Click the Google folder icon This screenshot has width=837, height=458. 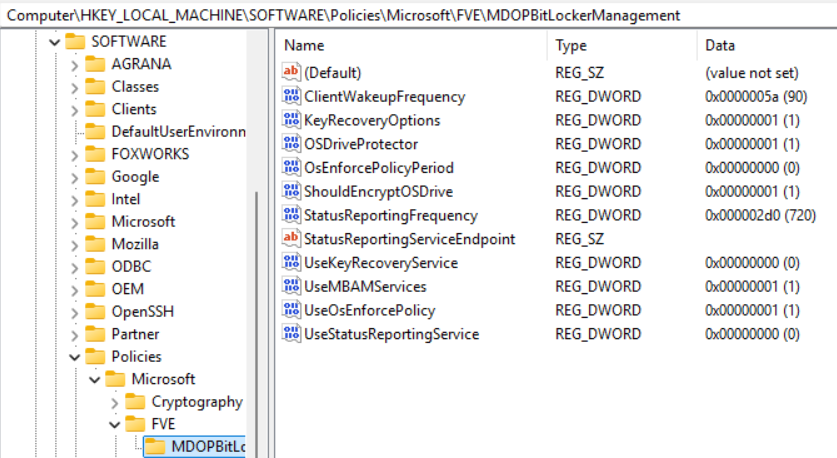[96, 177]
